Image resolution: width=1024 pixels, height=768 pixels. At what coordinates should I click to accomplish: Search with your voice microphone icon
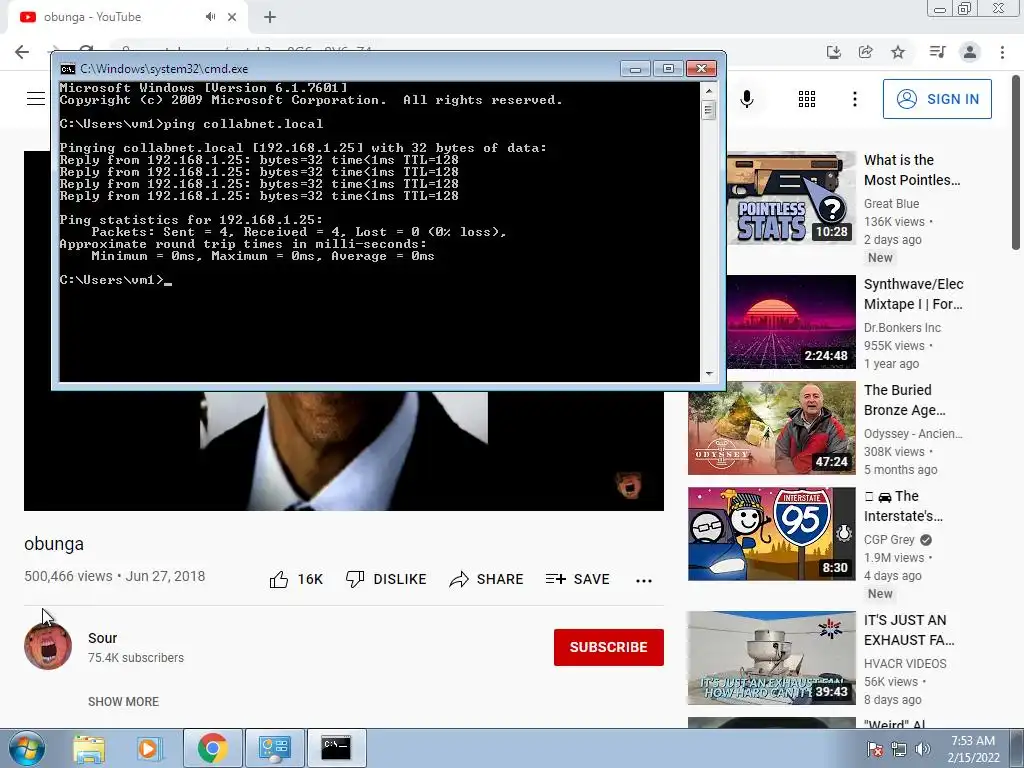[x=747, y=99]
